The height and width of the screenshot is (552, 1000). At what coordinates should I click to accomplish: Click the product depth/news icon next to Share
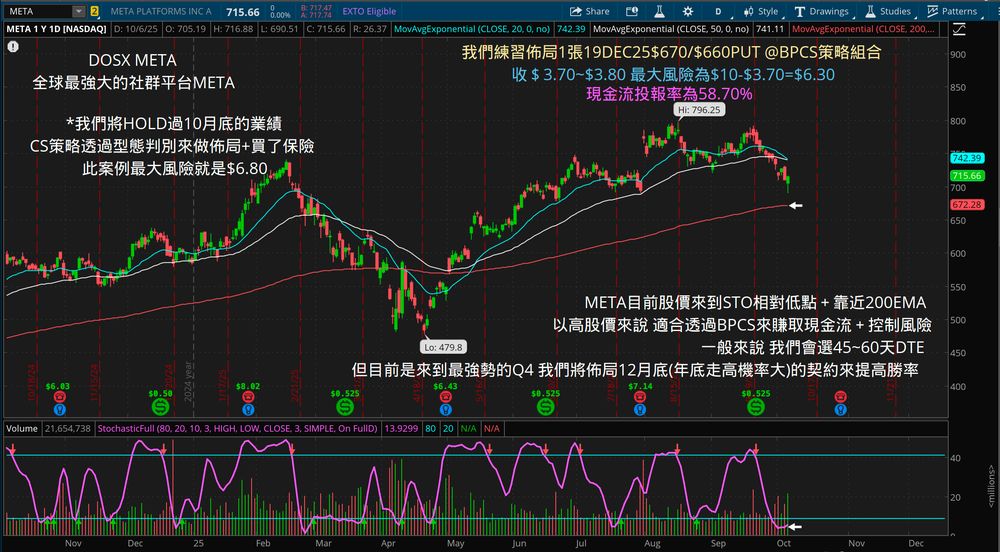tap(631, 11)
